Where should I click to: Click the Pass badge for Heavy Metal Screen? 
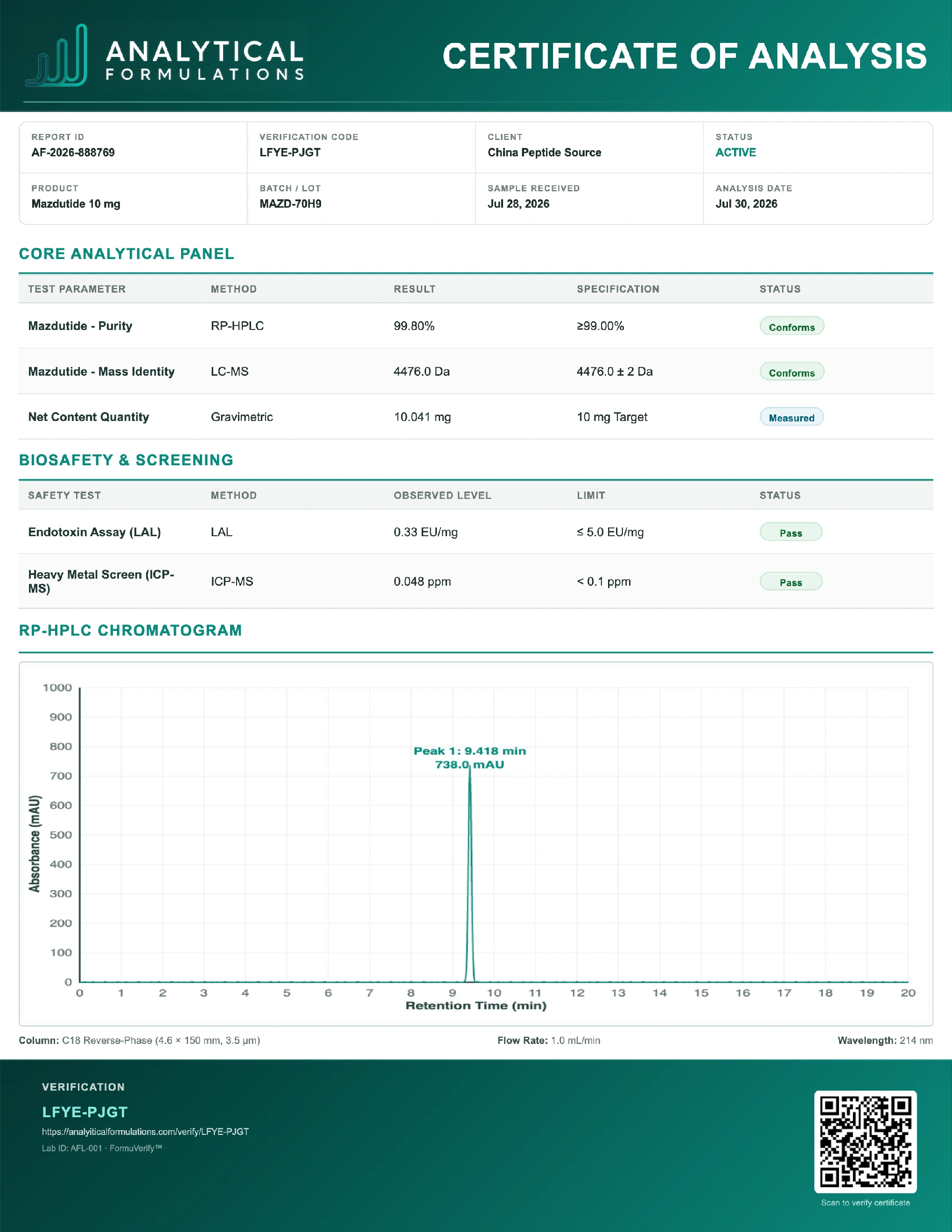[x=791, y=581]
